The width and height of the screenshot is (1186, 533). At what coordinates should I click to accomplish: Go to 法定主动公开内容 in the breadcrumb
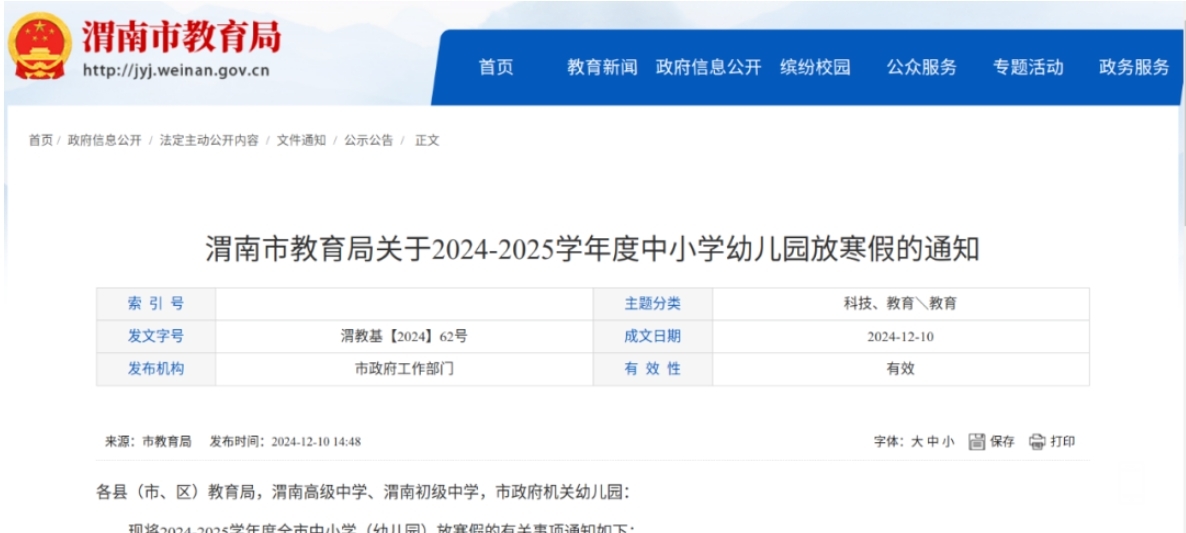tap(209, 140)
